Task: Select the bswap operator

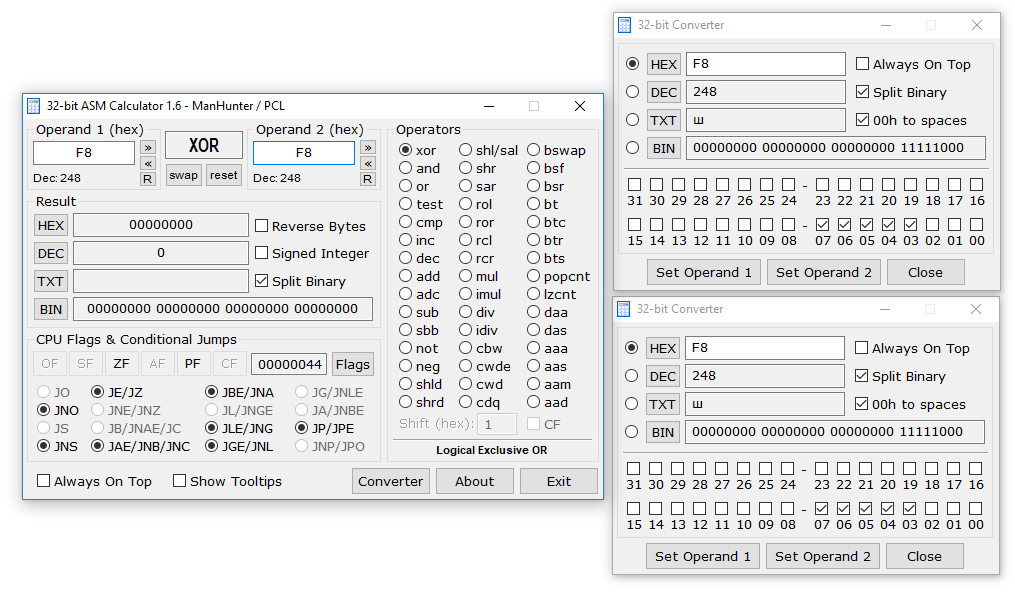Action: coord(534,150)
